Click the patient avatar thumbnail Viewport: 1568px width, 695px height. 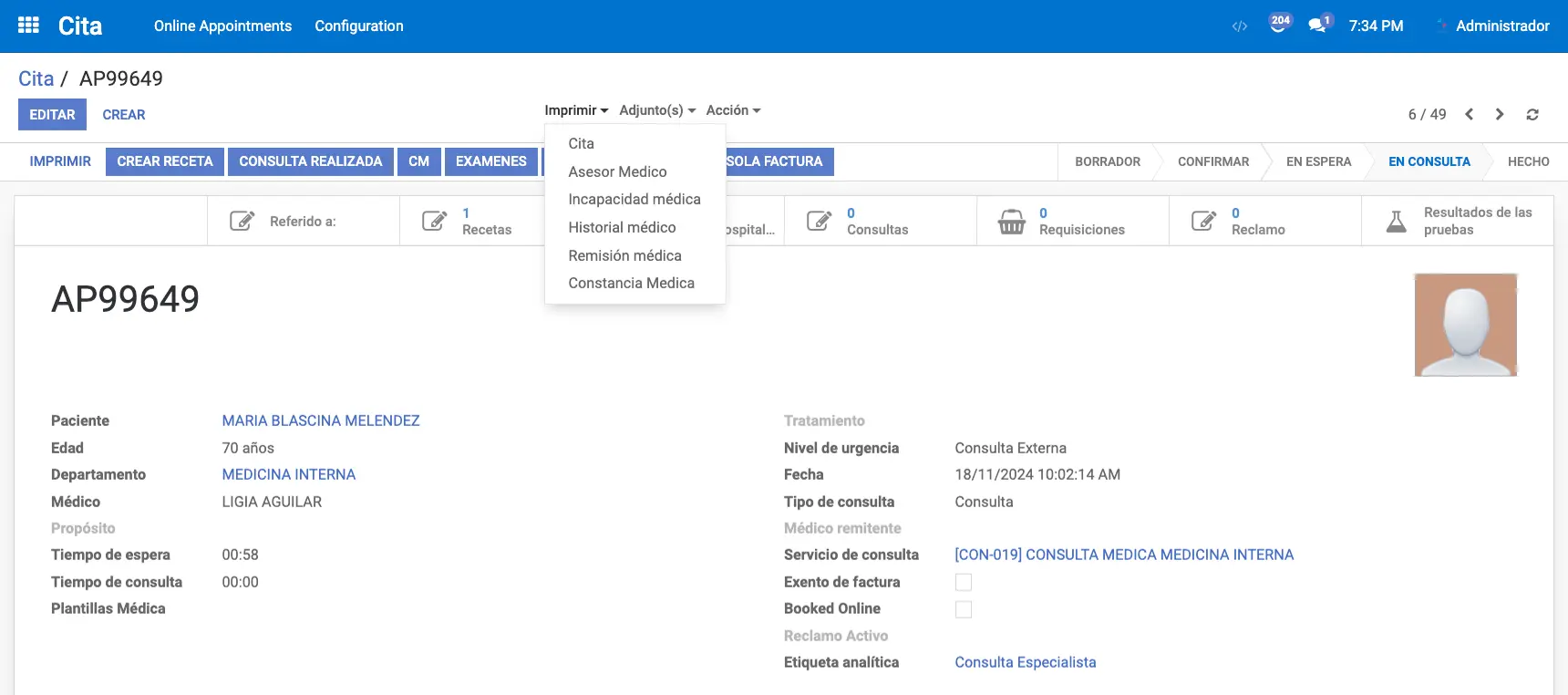[1465, 325]
